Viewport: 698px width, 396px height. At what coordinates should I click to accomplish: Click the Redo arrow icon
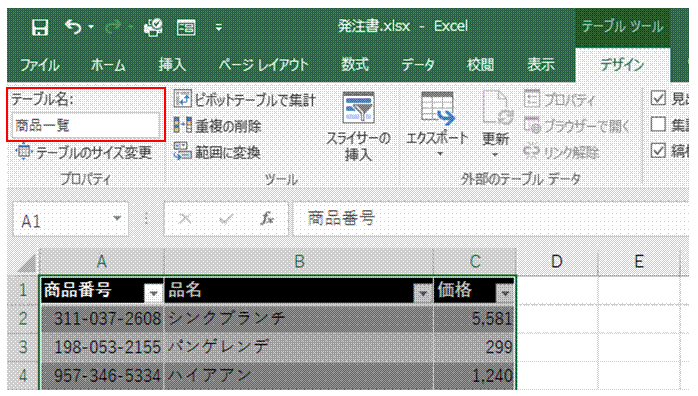click(x=114, y=27)
